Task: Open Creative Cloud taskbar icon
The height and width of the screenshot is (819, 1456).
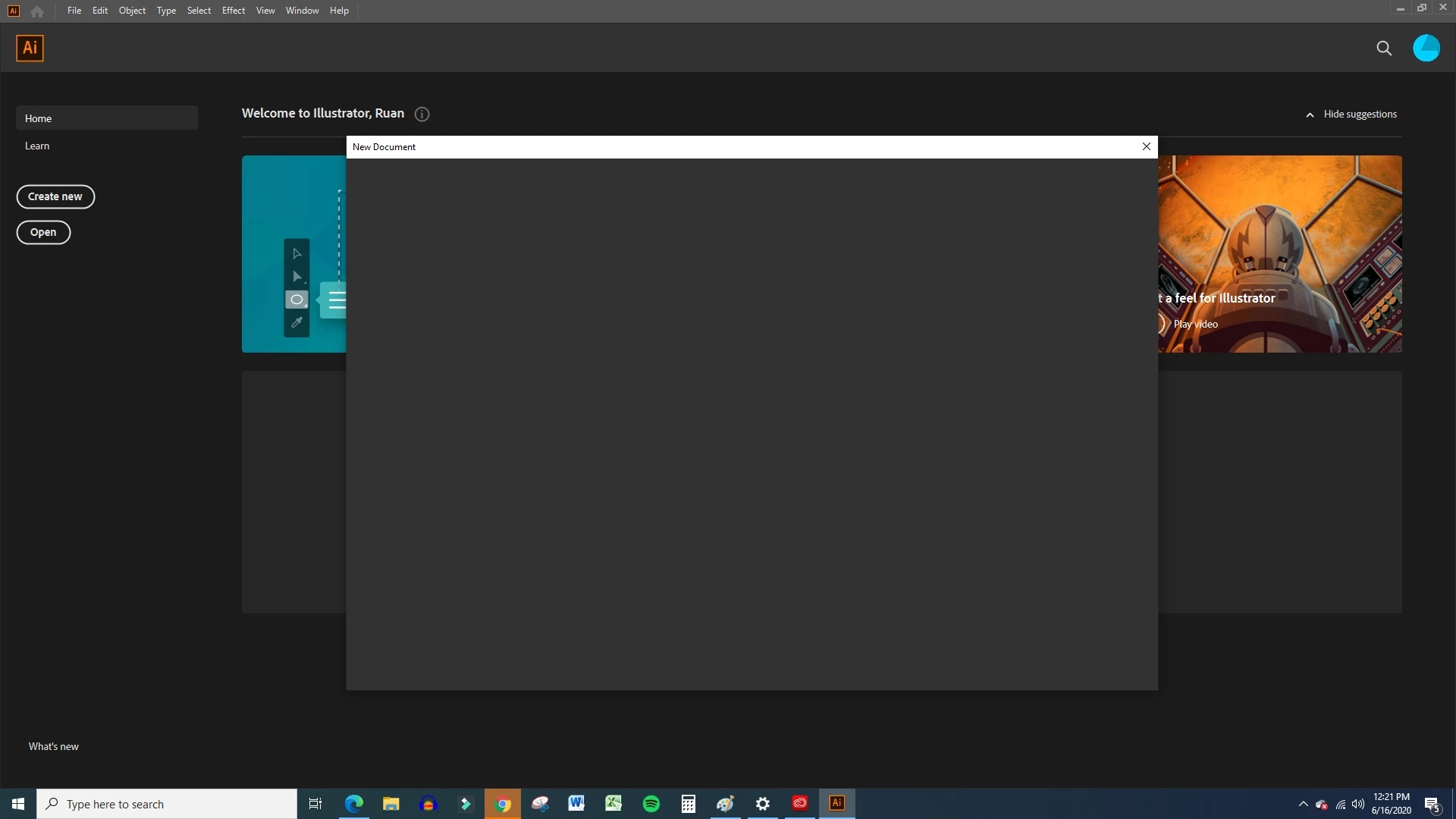Action: point(800,804)
